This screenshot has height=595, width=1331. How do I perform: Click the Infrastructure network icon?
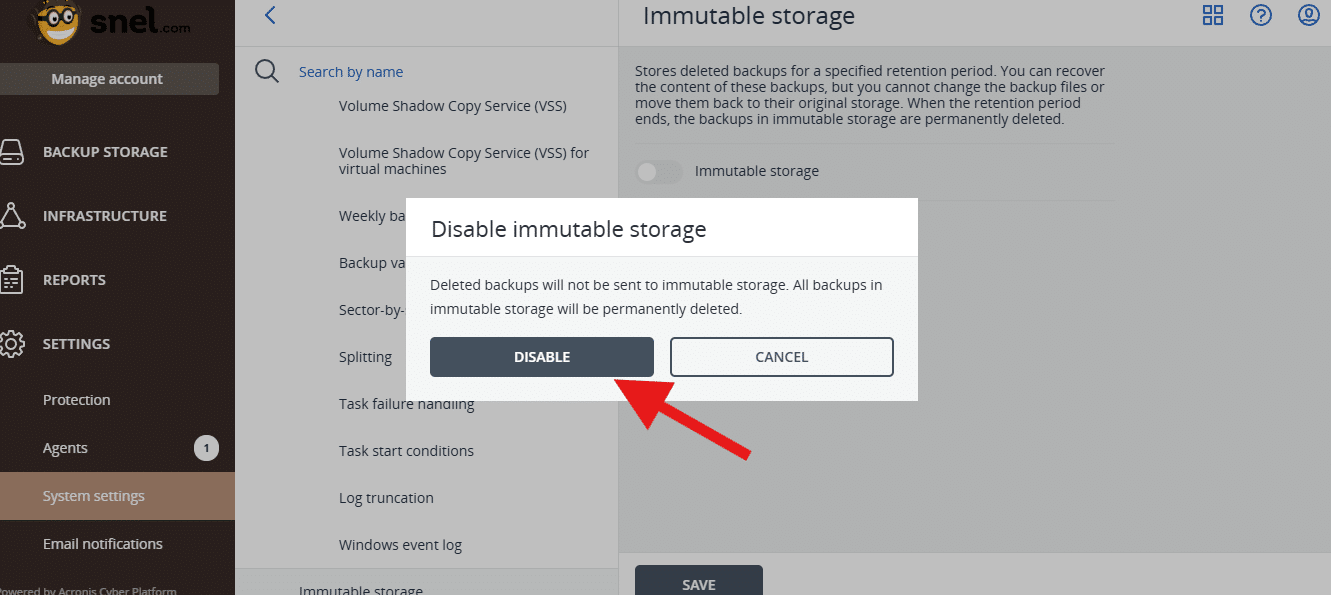pyautogui.click(x=11, y=216)
